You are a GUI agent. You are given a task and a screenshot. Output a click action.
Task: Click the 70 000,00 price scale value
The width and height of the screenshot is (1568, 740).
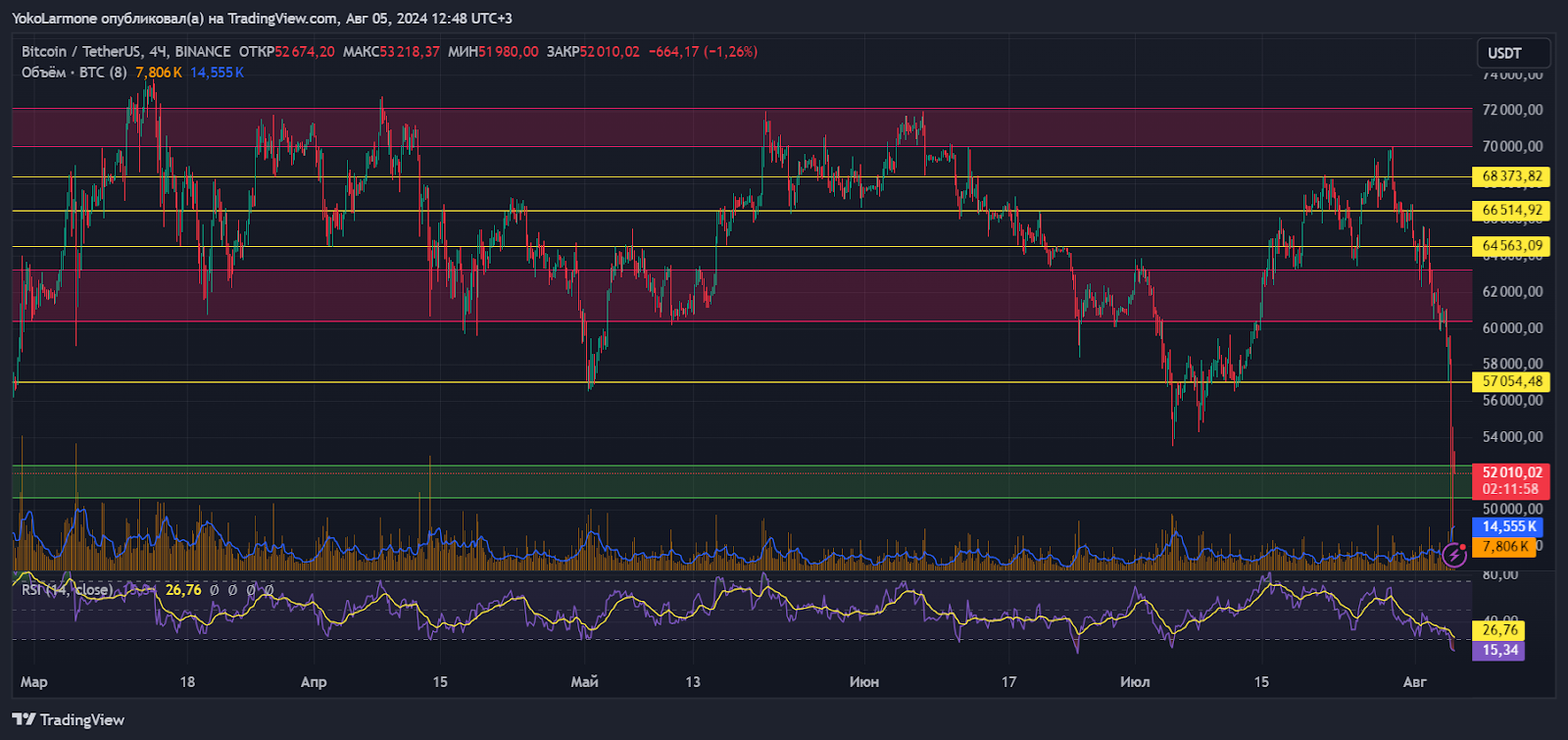tap(1512, 146)
